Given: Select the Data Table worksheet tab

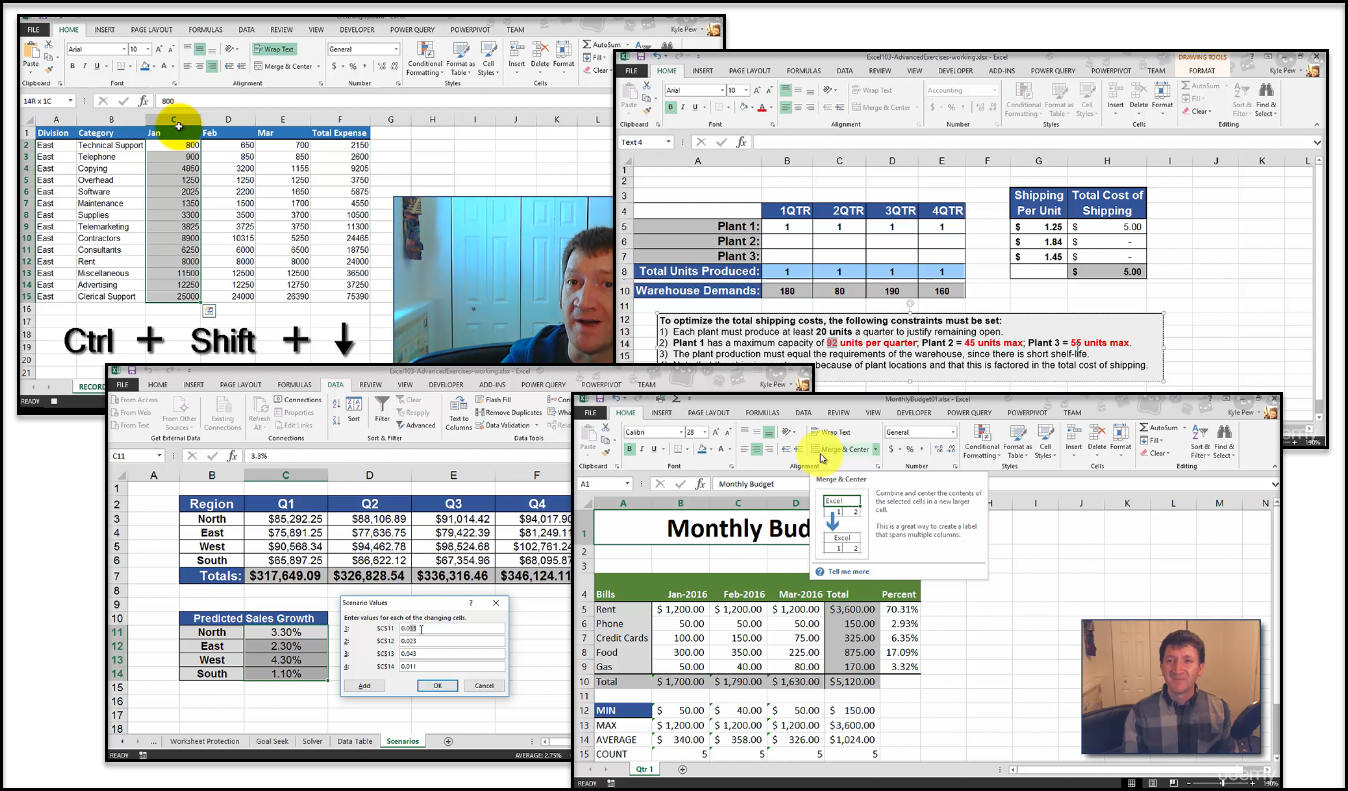Looking at the screenshot, I should 354,741.
